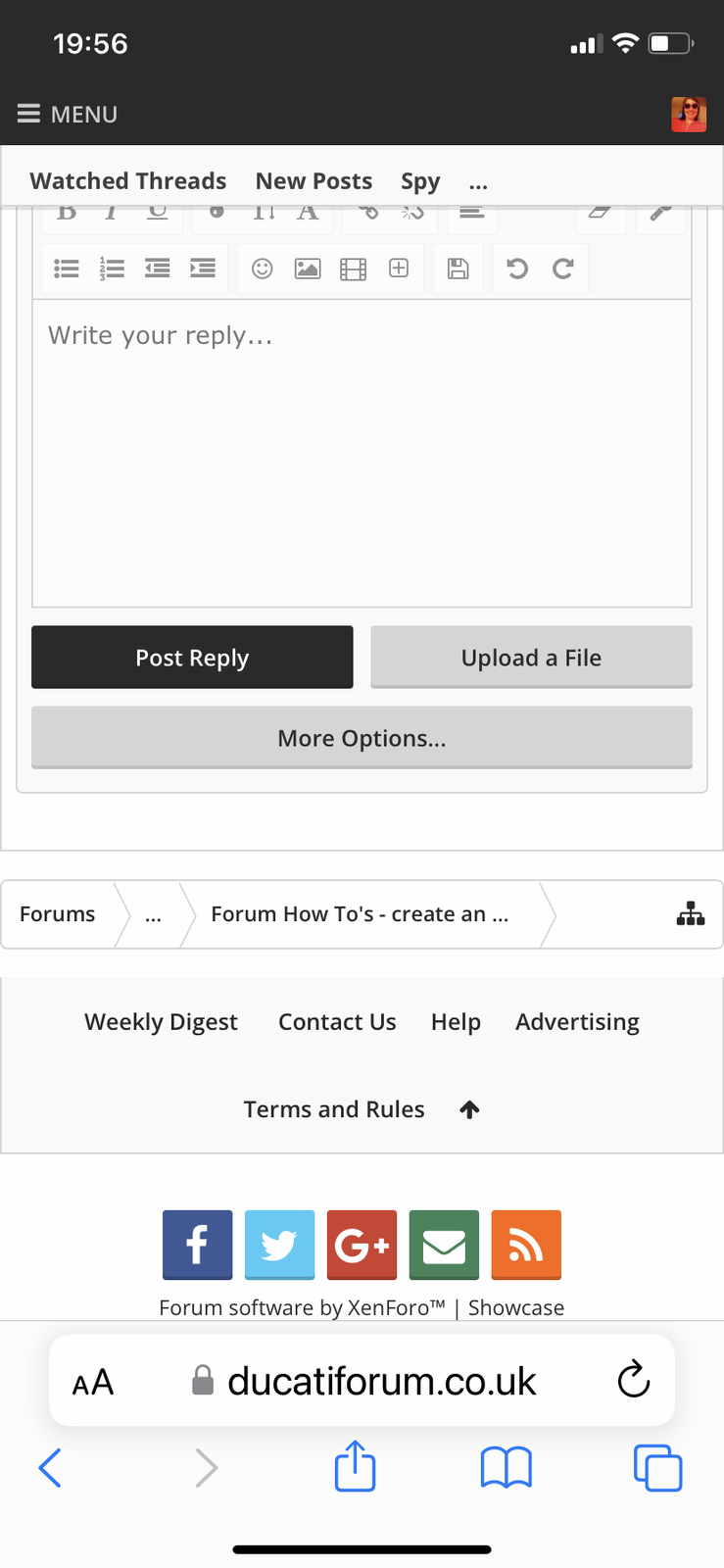Redo the last edit
This screenshot has width=724, height=1568.
pyautogui.click(x=562, y=269)
